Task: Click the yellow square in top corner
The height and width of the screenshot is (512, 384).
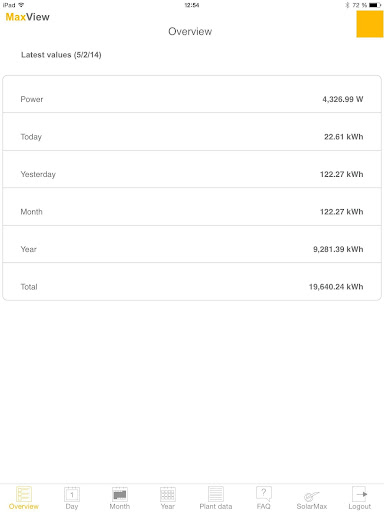Action: pyautogui.click(x=370, y=24)
